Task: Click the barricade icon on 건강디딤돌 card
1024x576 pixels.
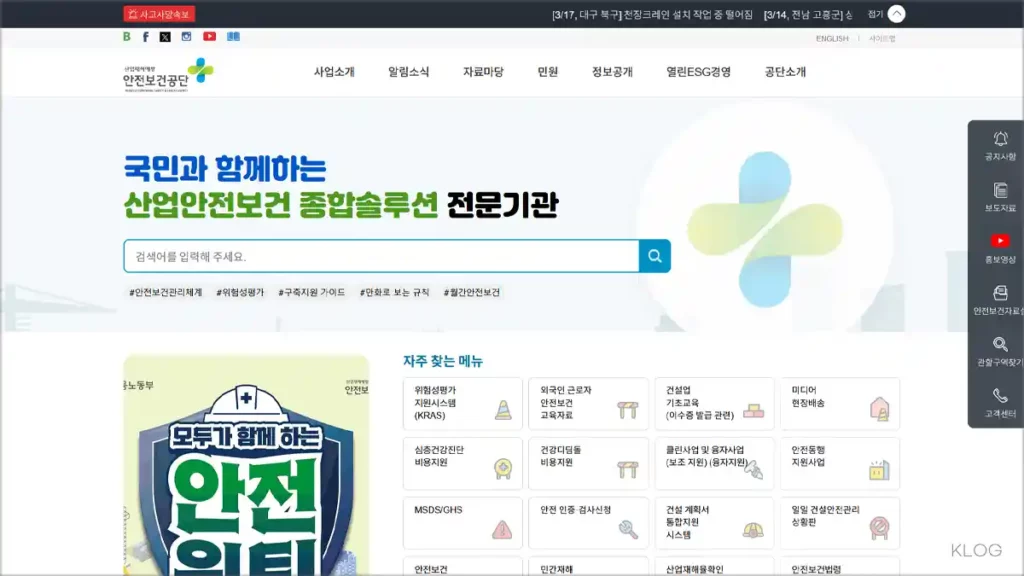Action: point(628,469)
